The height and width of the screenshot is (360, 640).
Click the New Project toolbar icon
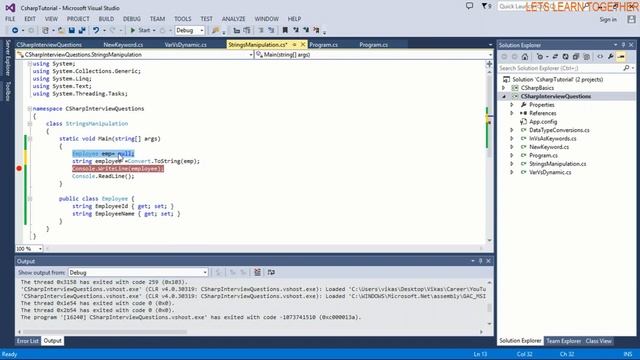pos(46,30)
